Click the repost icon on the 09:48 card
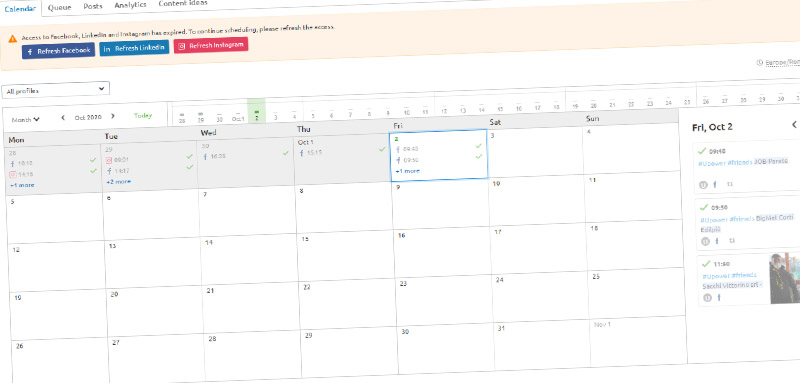Image resolution: width=800 pixels, height=383 pixels. (x=729, y=184)
